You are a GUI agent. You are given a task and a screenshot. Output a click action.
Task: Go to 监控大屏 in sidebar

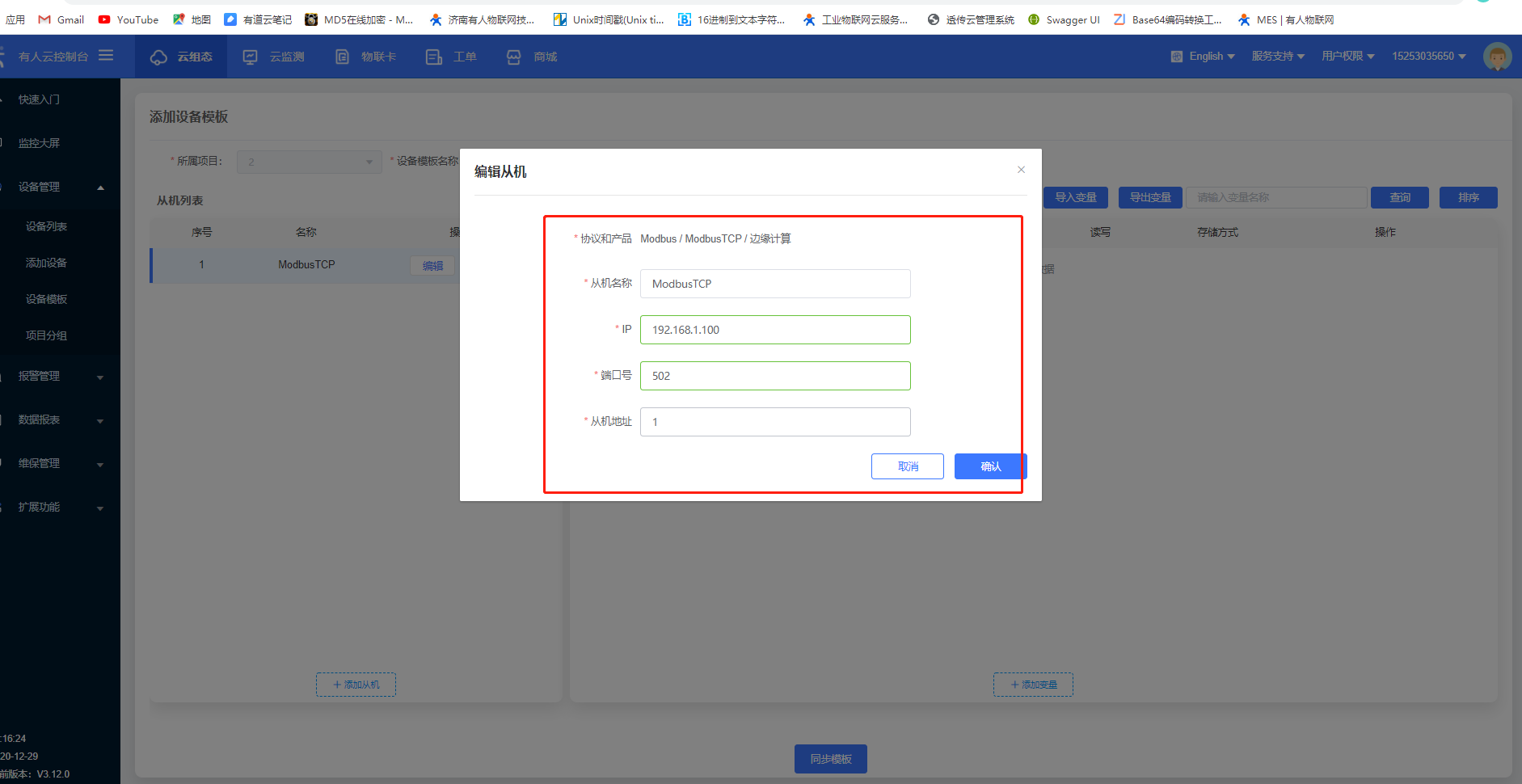coord(40,143)
